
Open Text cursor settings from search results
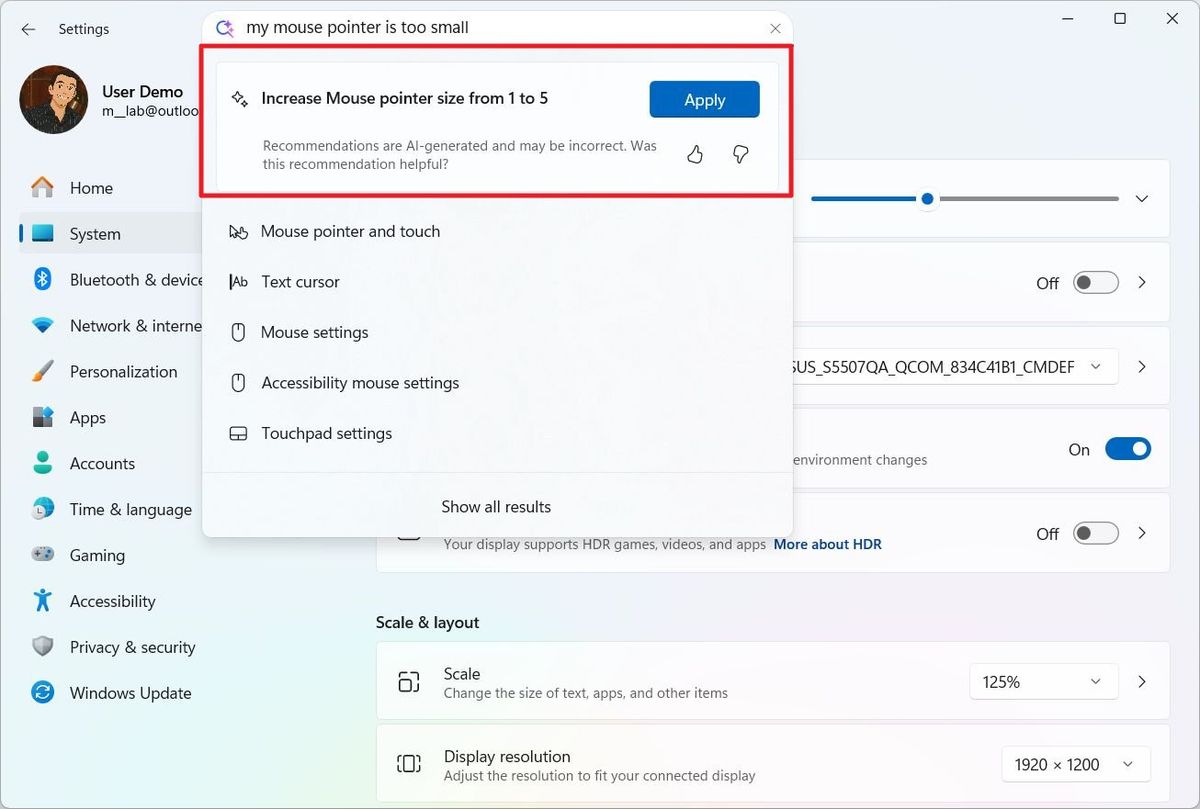[300, 282]
